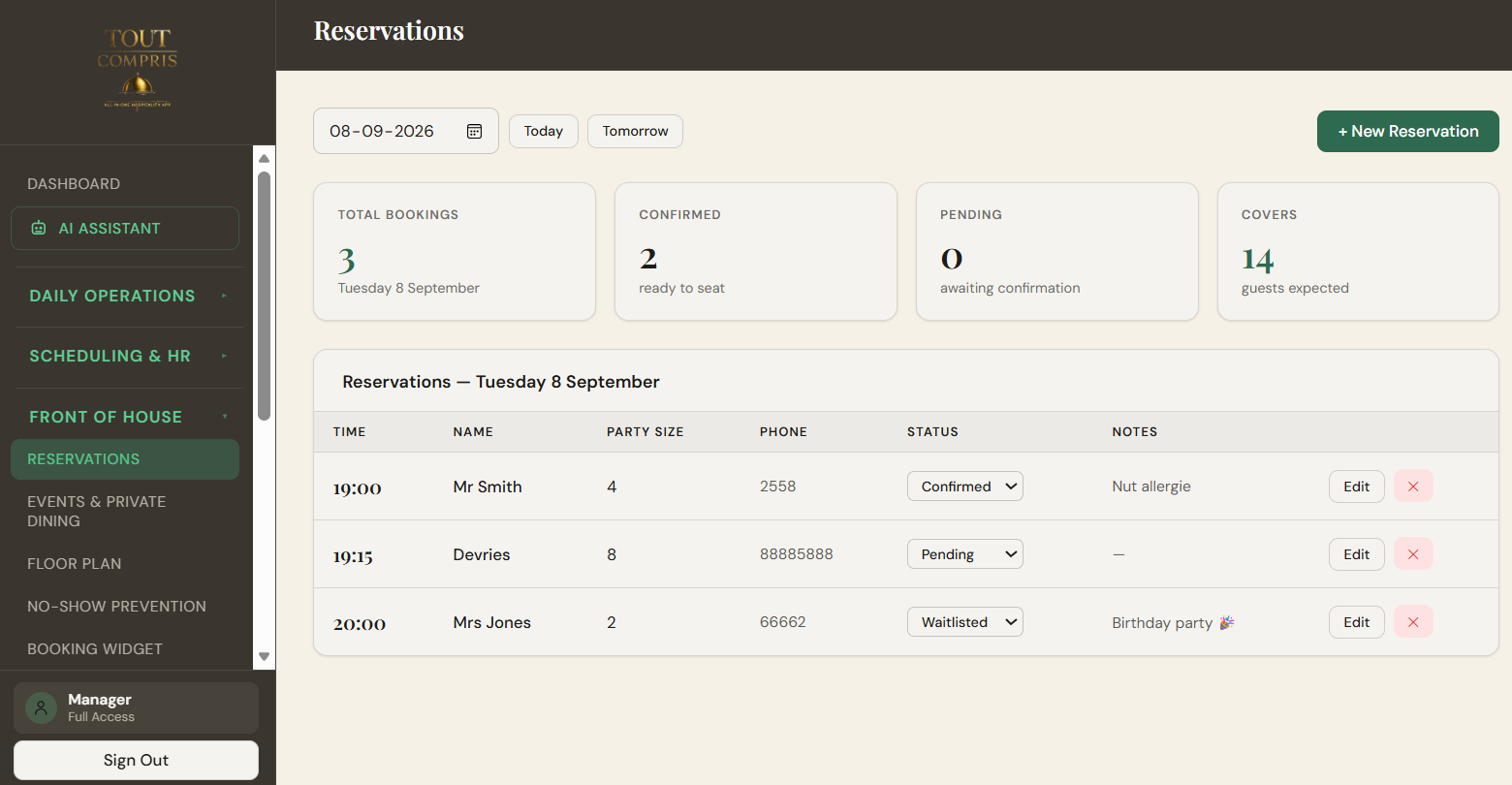Click the name Mrs Jones

point(492,622)
